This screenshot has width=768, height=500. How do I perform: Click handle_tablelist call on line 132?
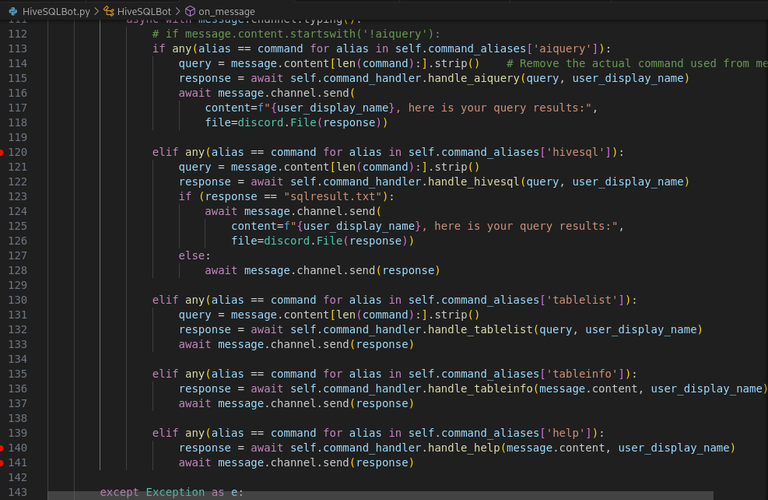480,330
